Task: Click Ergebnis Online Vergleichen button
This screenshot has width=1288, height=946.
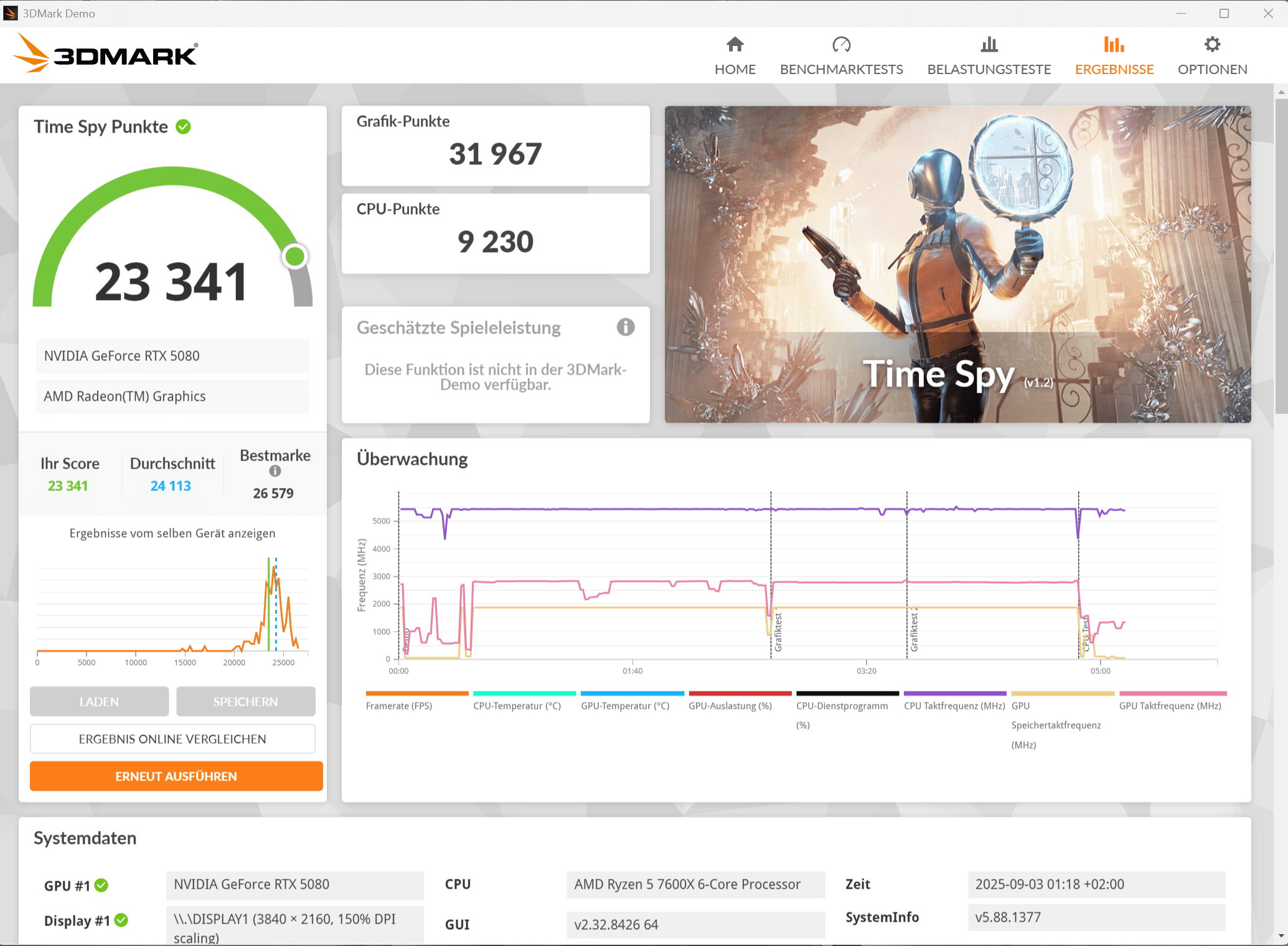Action: (172, 739)
